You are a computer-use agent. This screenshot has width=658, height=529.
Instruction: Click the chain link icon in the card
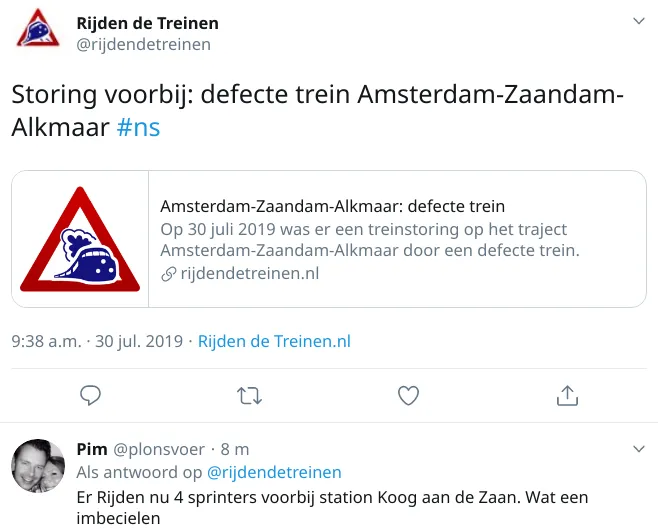168,273
